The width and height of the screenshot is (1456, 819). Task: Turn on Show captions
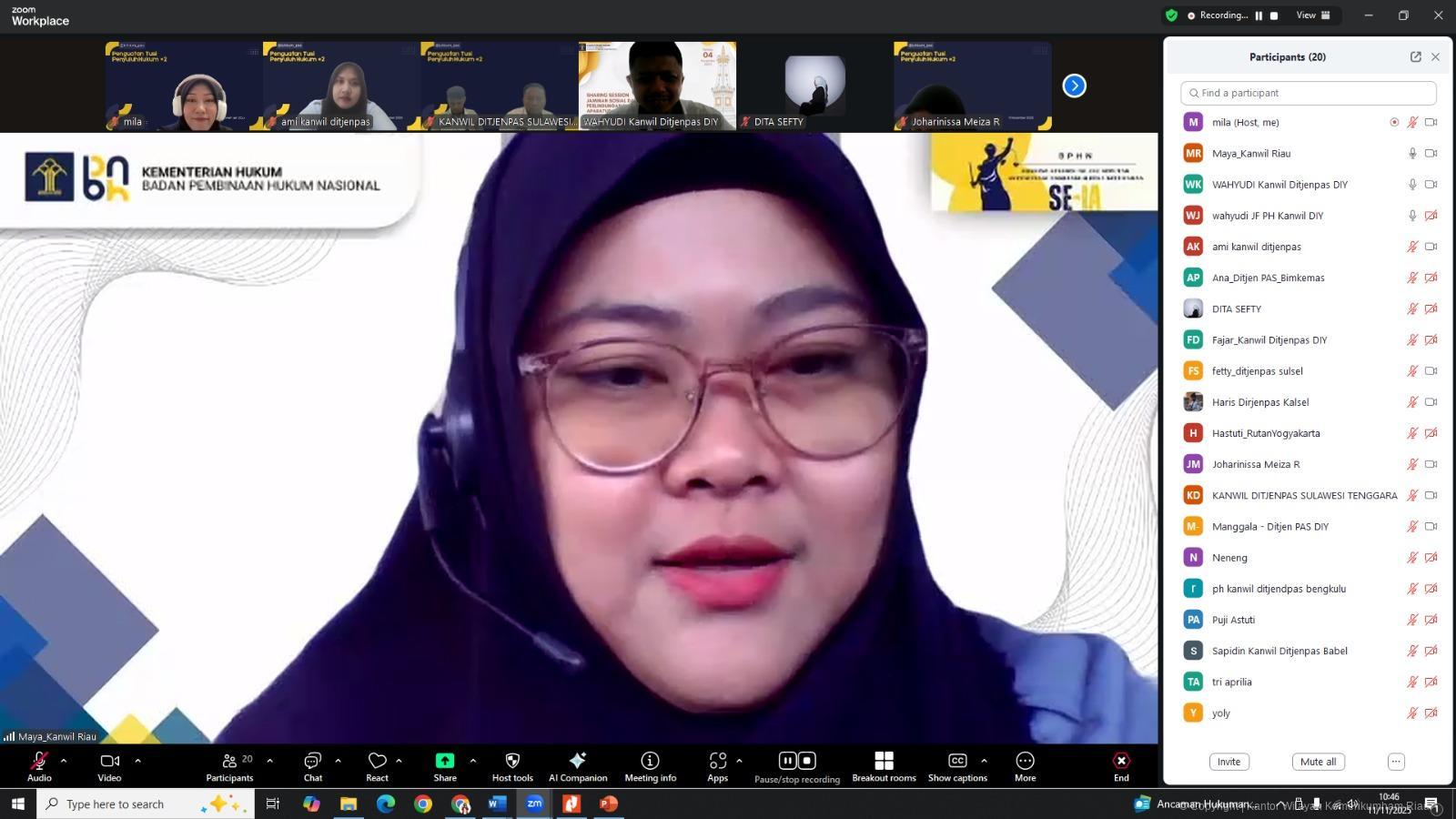pyautogui.click(x=957, y=761)
